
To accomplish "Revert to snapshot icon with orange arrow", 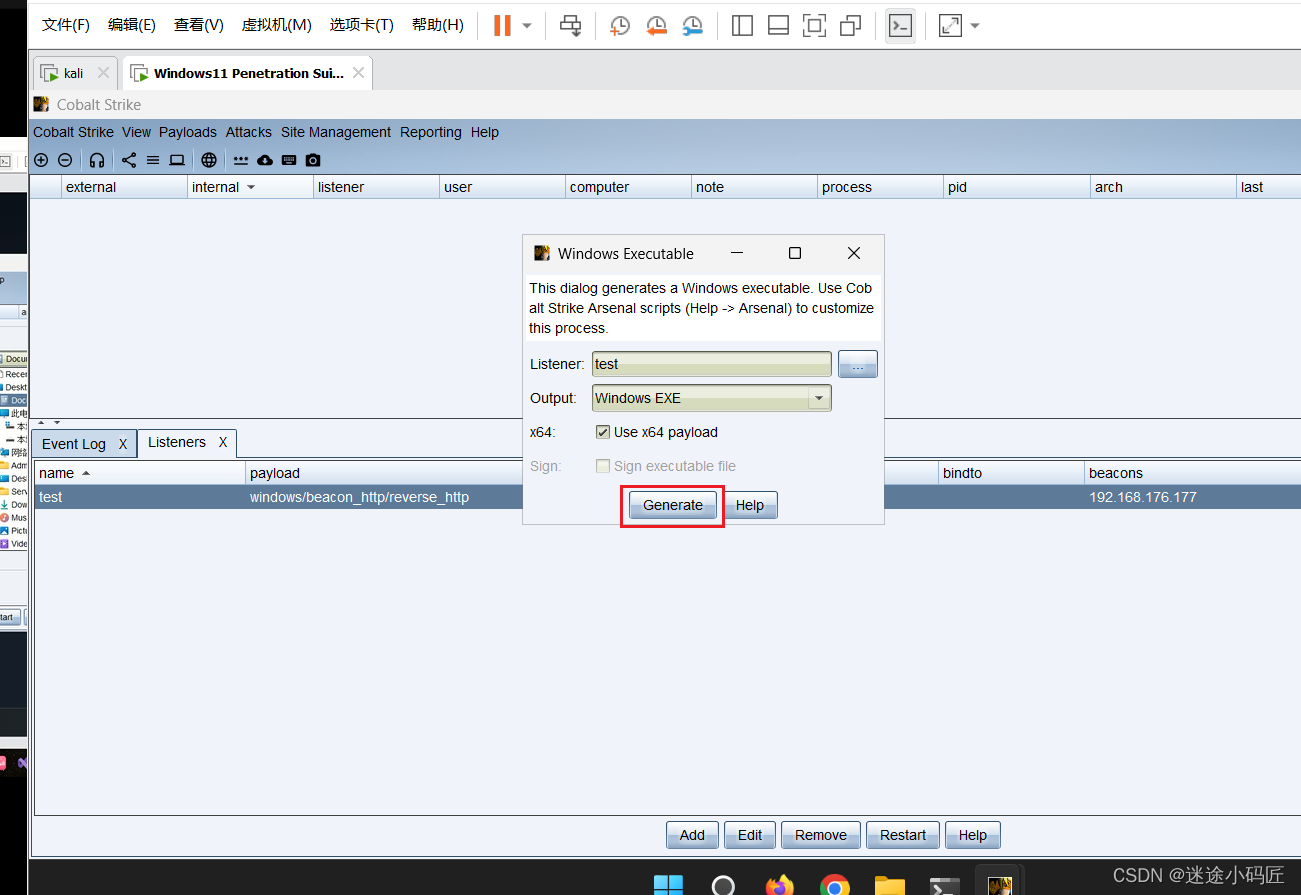I will 656,25.
